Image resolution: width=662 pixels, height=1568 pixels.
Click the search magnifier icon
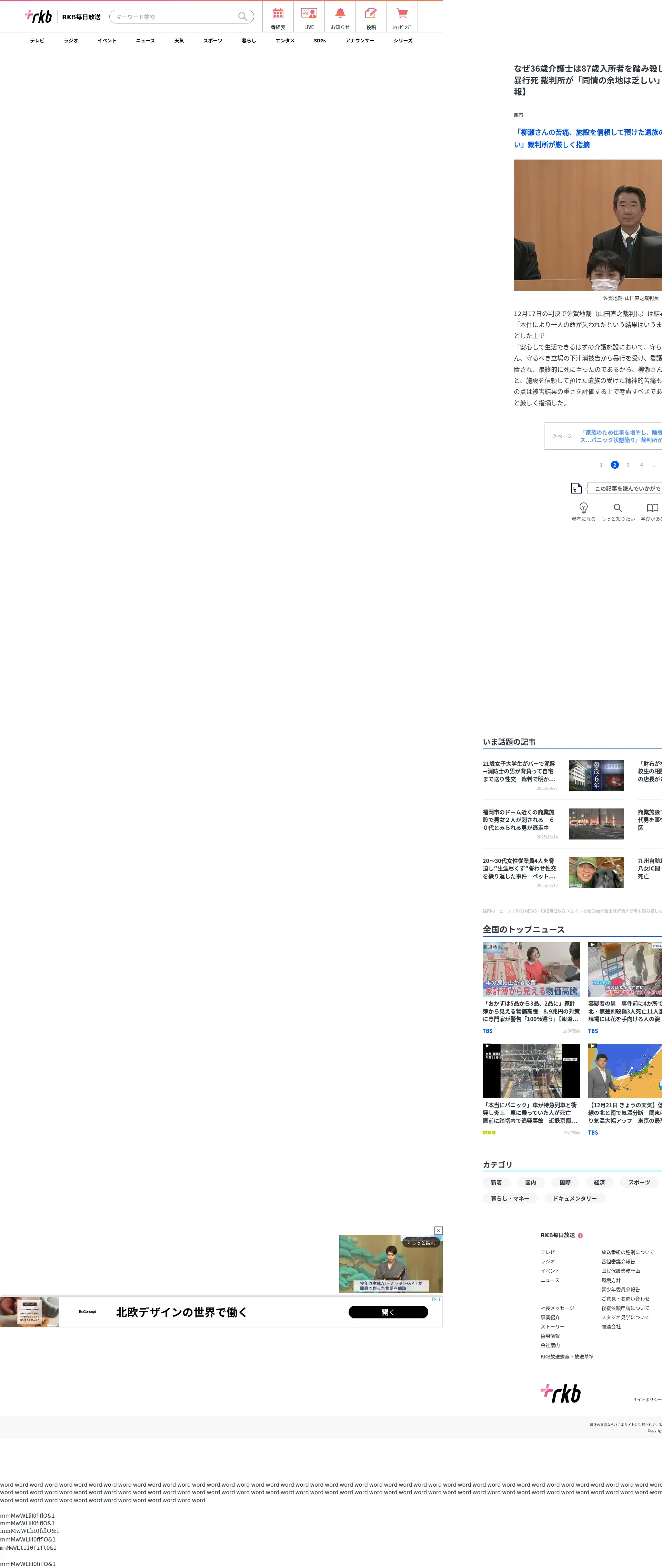coord(242,17)
